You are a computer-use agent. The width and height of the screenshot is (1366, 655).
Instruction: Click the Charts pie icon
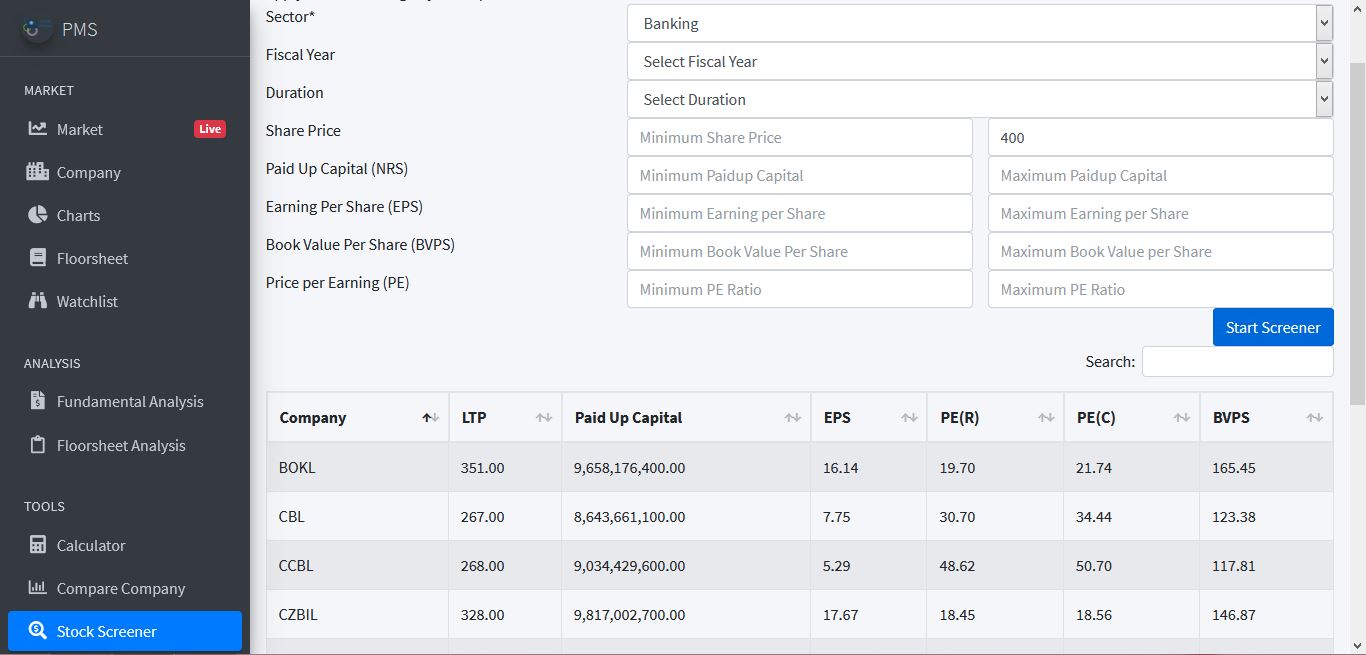[x=37, y=215]
